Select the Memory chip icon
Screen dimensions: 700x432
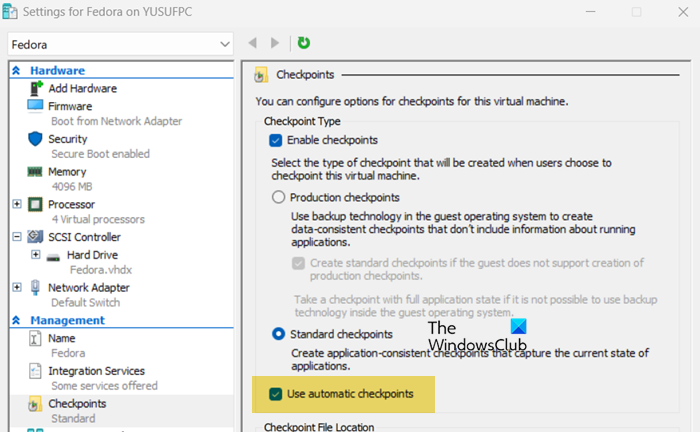tap(35, 172)
